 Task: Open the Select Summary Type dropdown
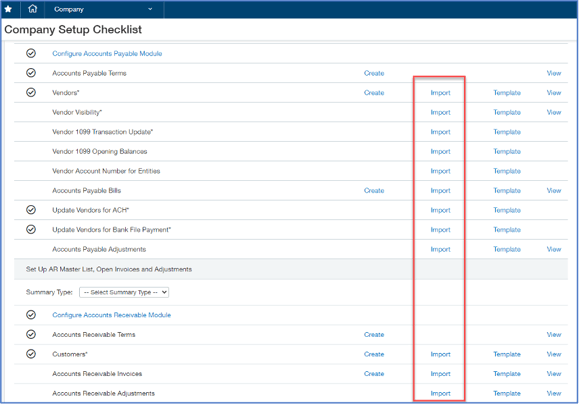(124, 292)
